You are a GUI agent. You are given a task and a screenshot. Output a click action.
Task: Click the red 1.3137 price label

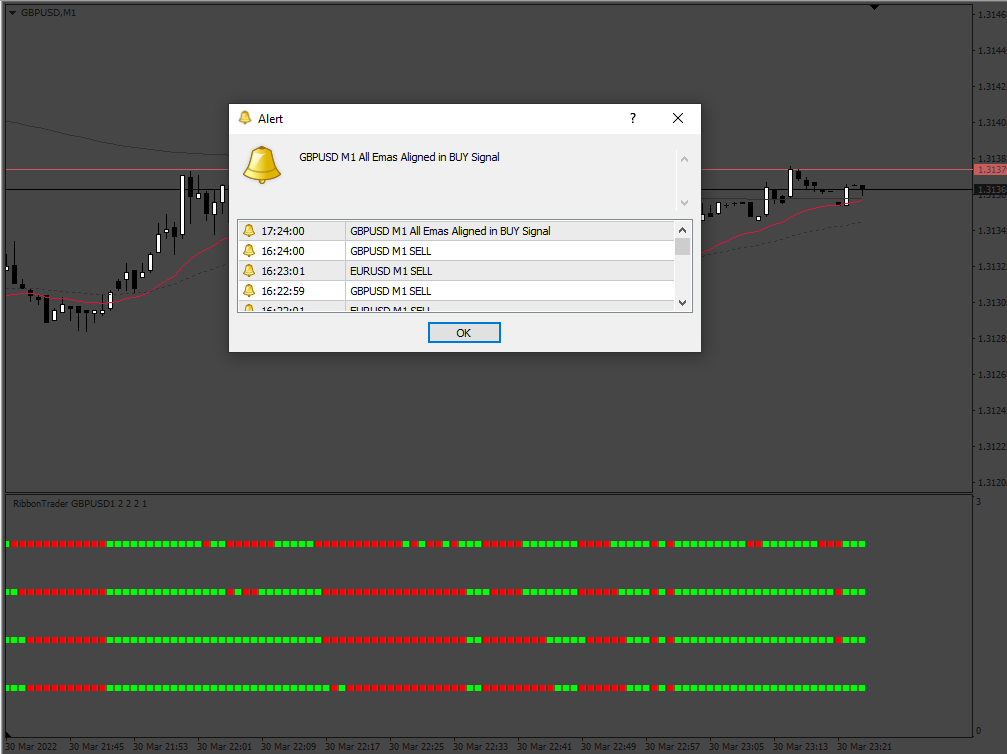990,170
